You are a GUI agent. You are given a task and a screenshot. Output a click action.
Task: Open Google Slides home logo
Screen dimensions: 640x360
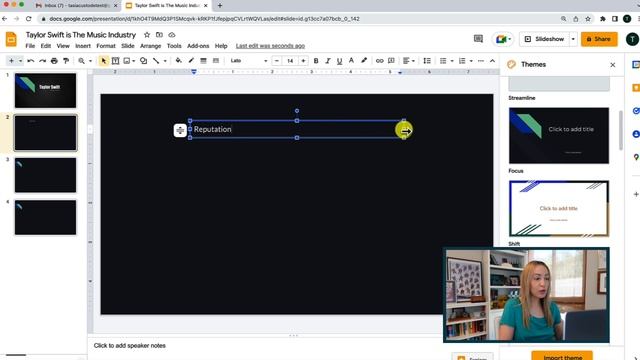point(11,40)
